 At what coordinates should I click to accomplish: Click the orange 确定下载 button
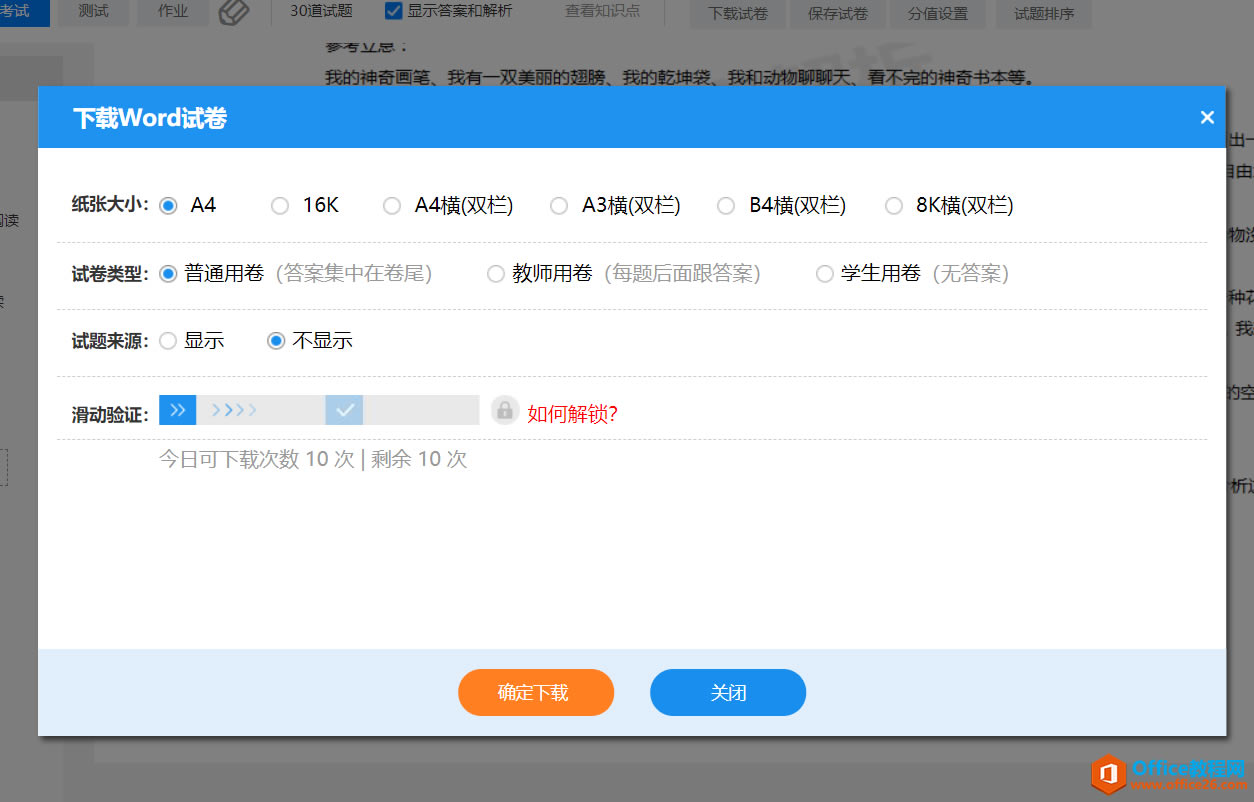pos(536,692)
